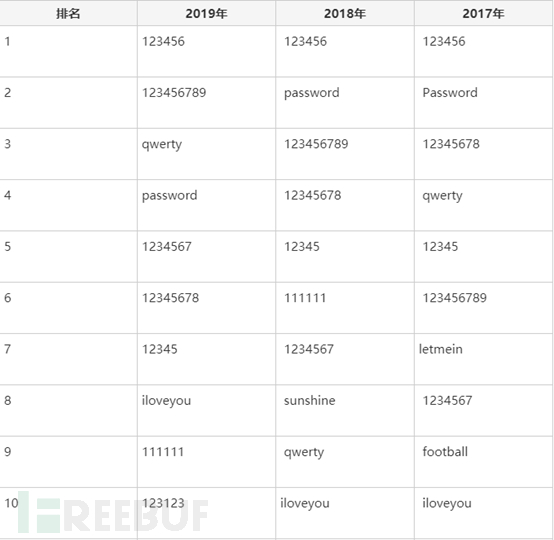
Task: Select the 2019年 column header
Action: tap(206, 13)
